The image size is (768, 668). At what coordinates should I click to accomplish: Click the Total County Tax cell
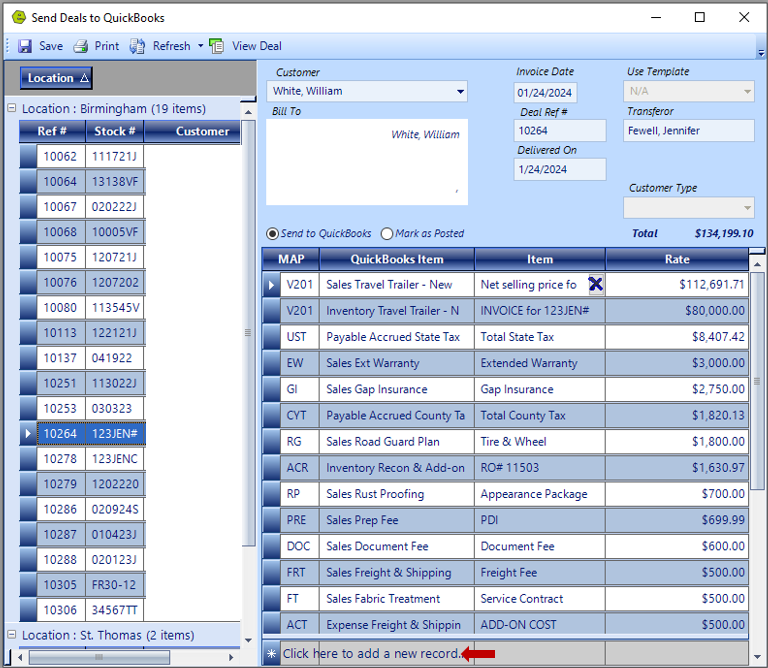540,415
